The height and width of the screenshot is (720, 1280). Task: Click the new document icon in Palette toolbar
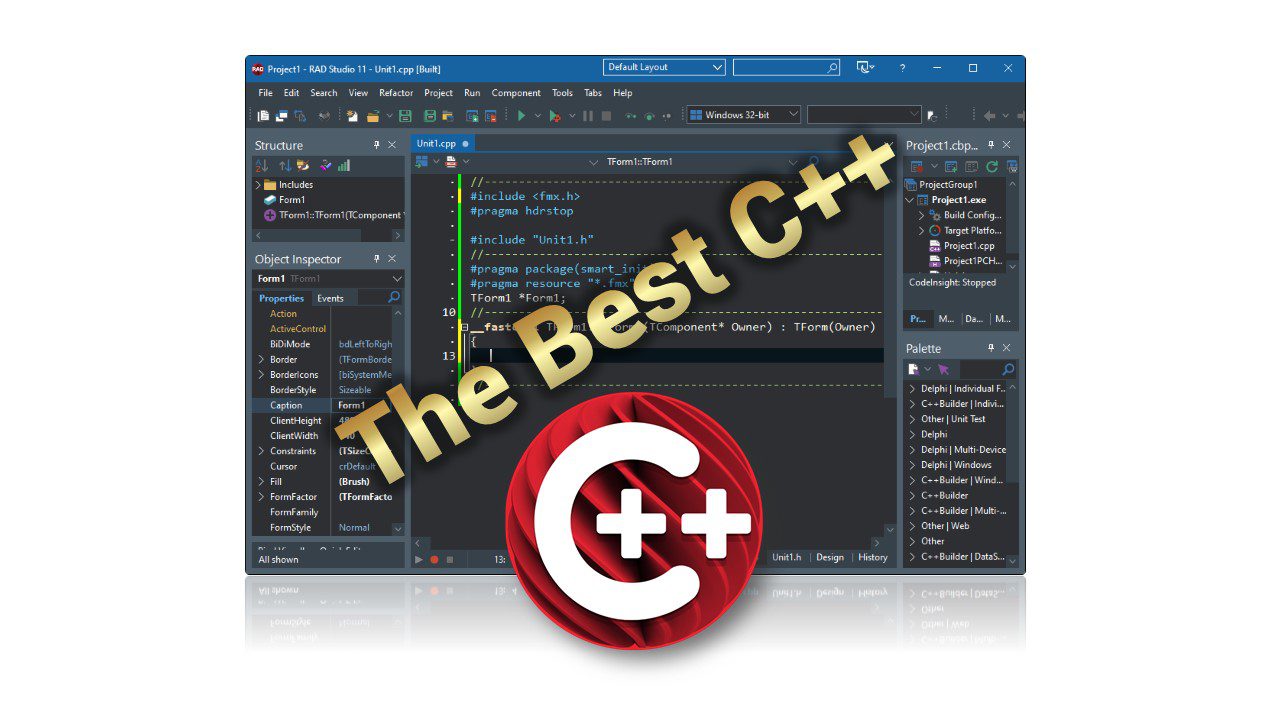(x=913, y=369)
